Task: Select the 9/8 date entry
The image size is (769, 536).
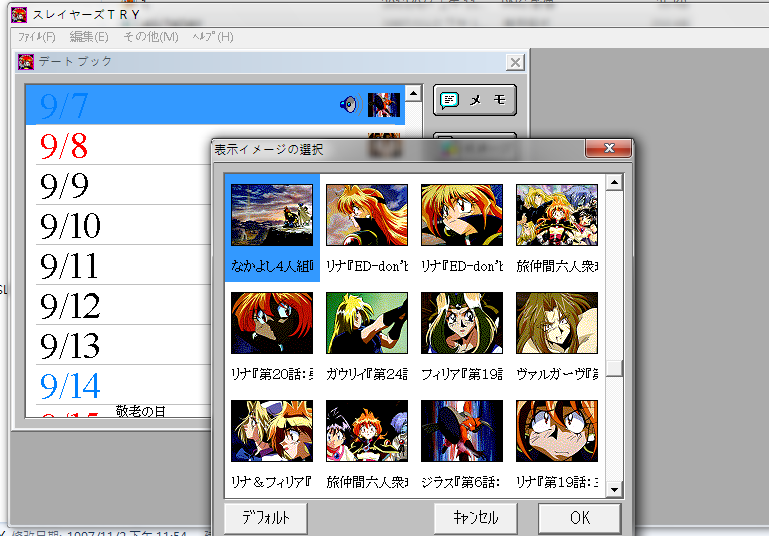Action: pos(64,146)
